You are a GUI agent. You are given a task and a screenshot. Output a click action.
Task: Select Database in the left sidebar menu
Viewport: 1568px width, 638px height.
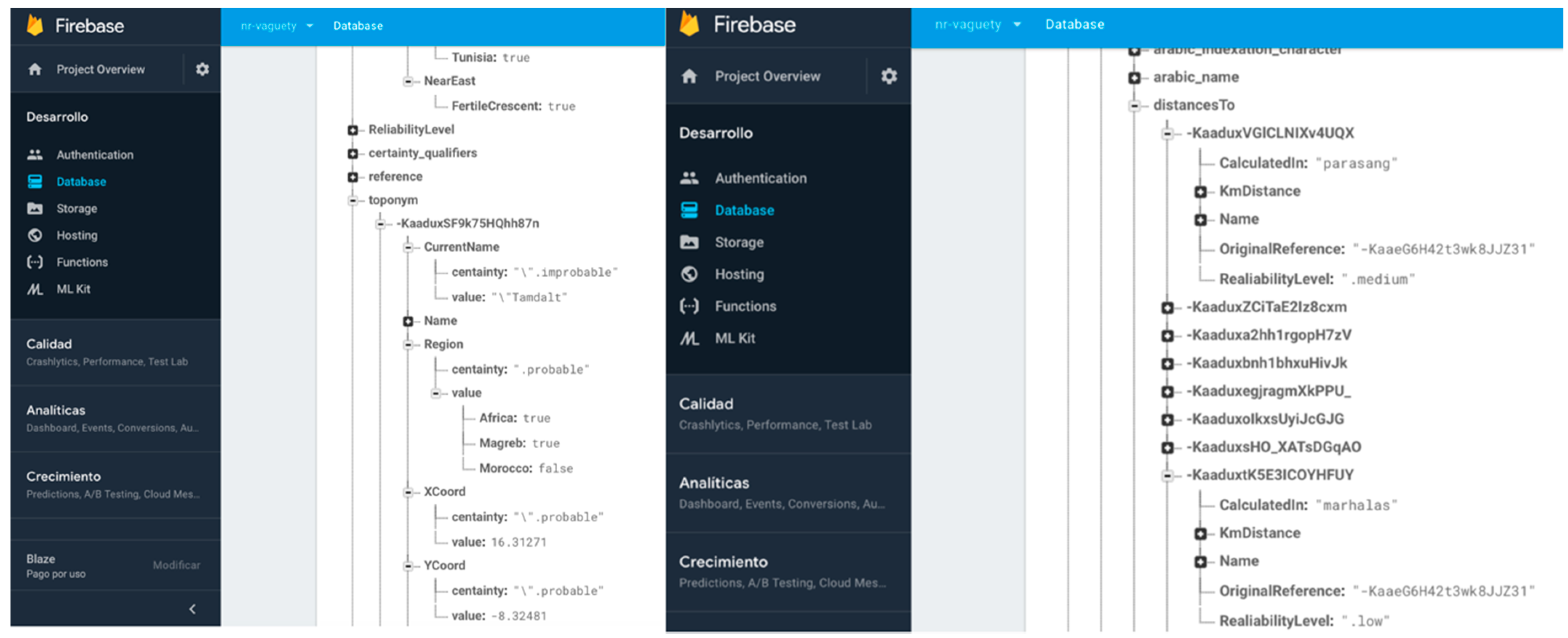coord(80,181)
